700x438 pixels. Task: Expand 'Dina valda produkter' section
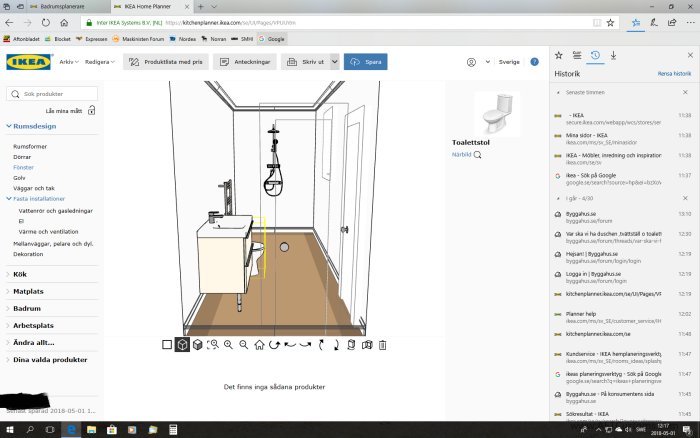(50, 360)
